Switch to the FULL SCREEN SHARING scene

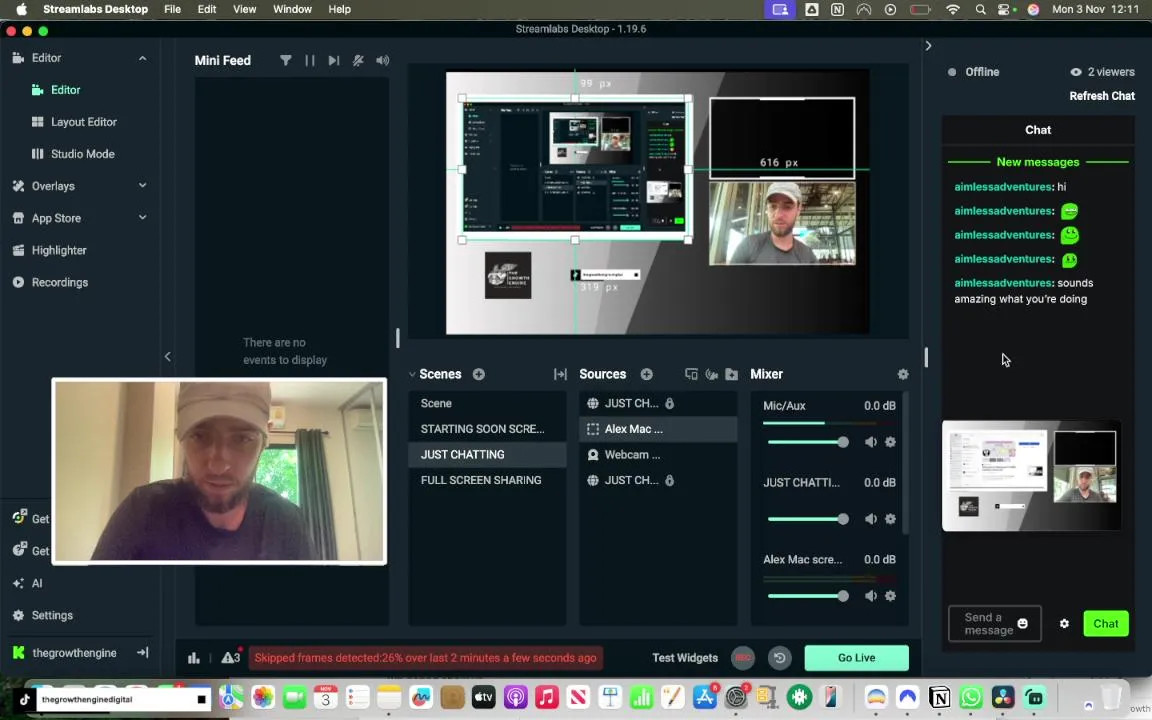click(487, 480)
